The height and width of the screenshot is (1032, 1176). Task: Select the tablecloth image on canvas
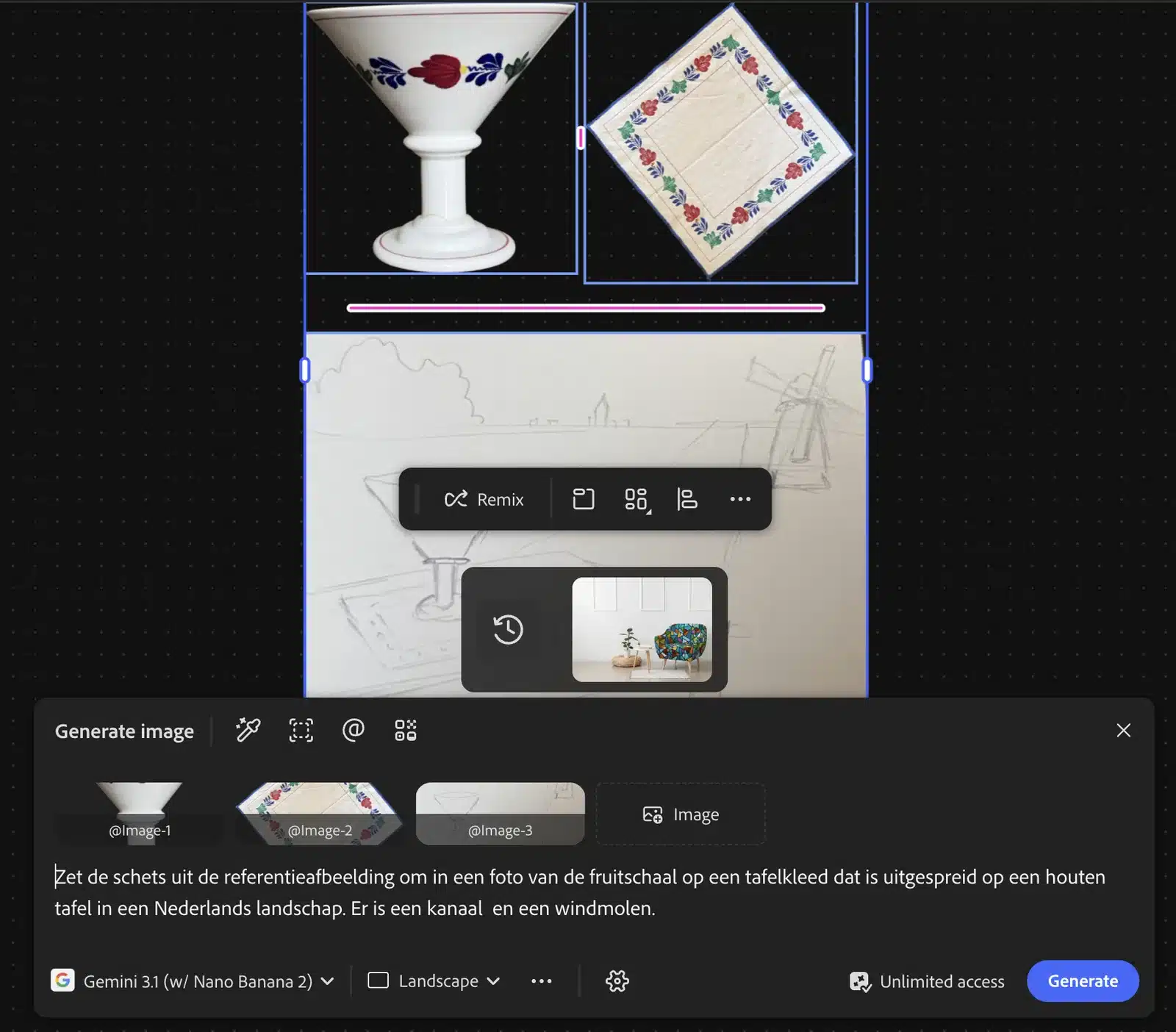pos(721,142)
